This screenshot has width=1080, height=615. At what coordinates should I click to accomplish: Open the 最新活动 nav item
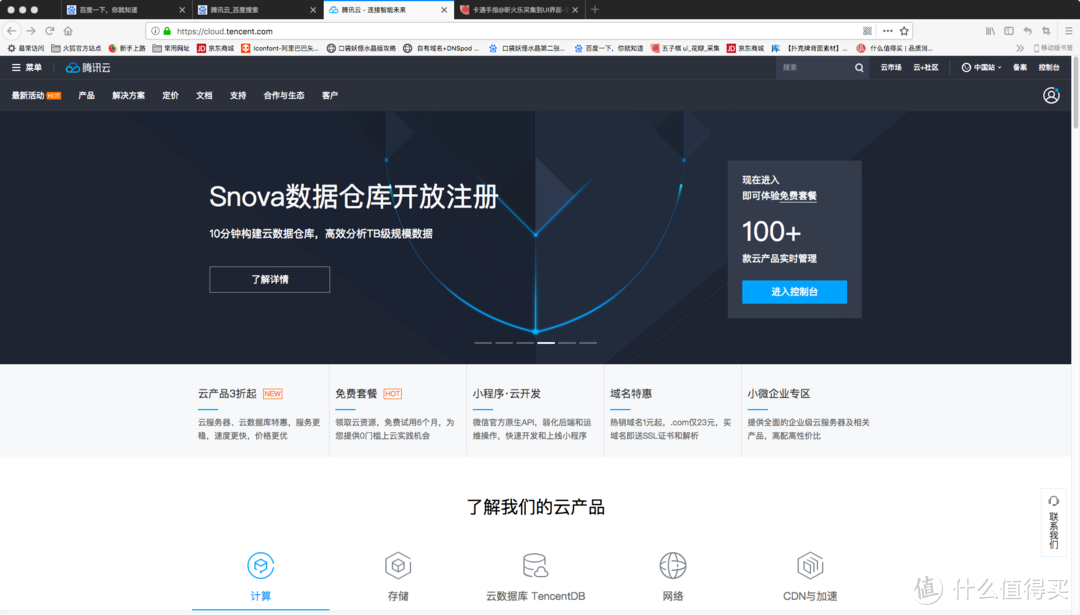36,96
